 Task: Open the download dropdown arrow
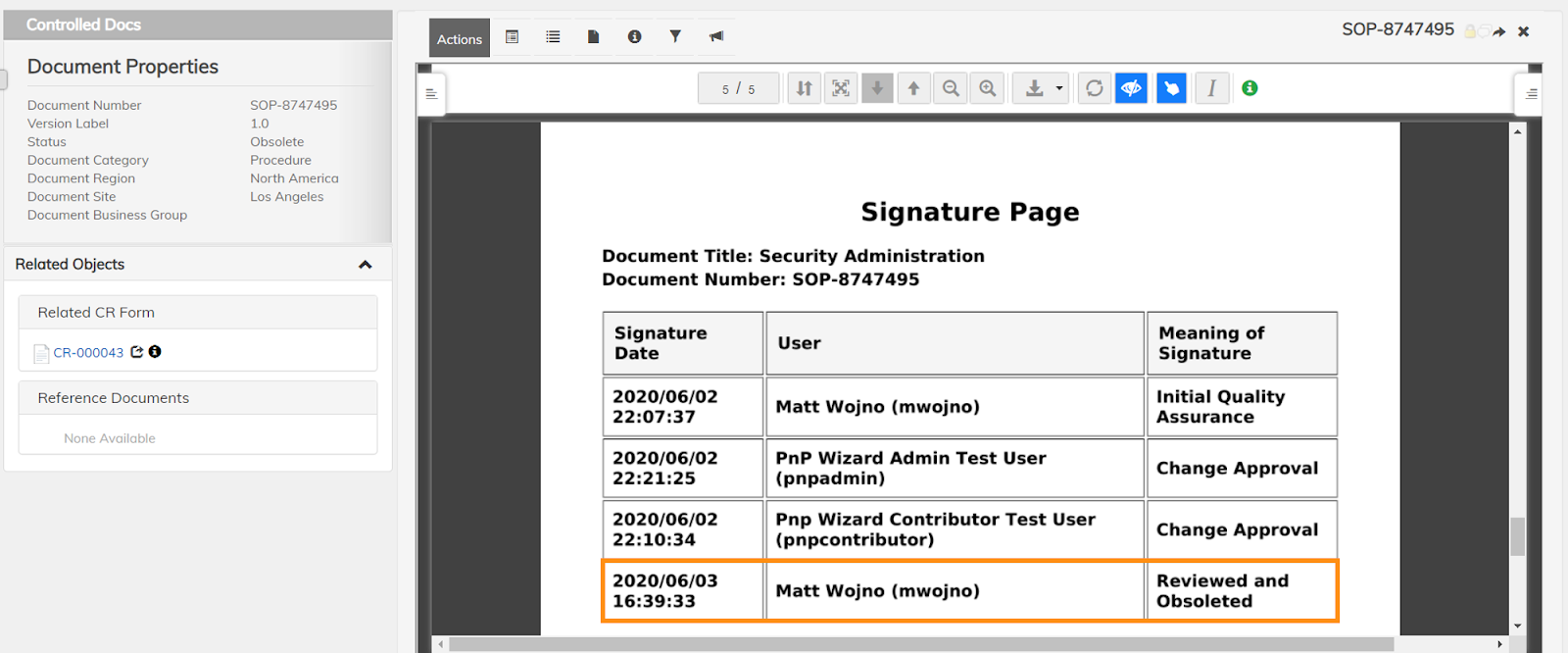coord(1059,88)
